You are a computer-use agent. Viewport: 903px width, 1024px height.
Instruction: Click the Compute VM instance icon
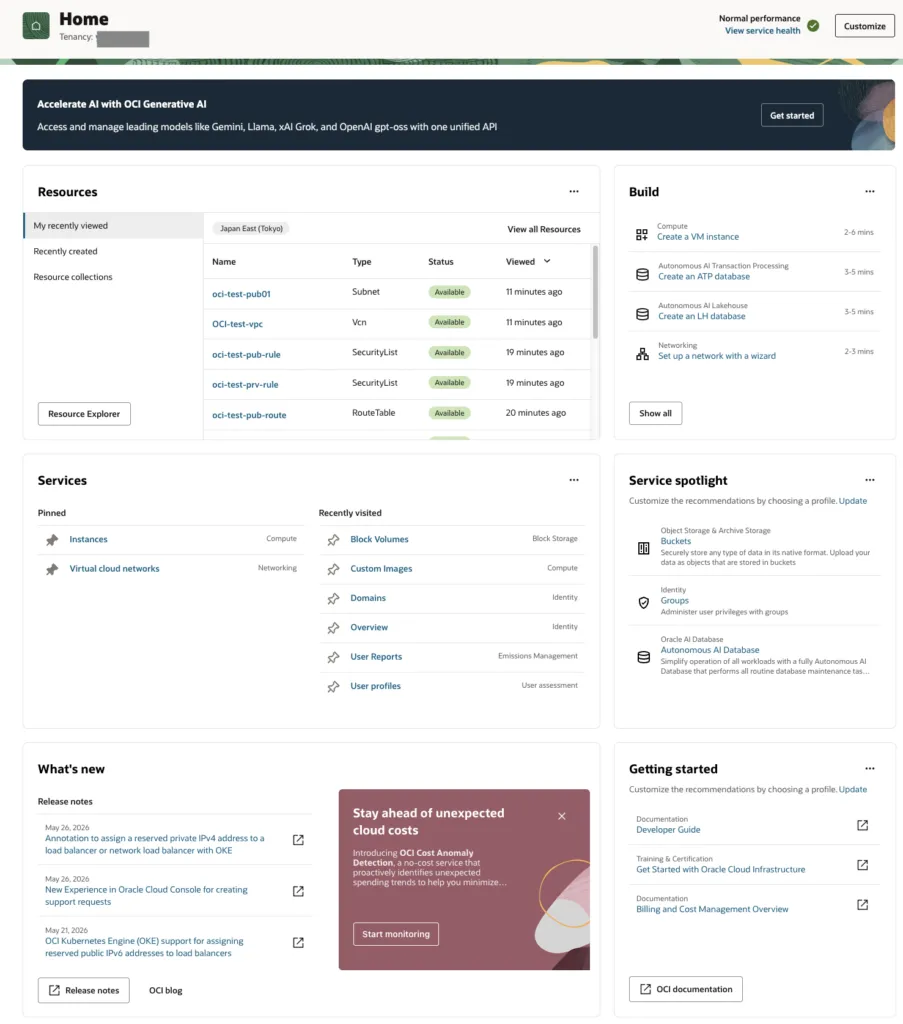pos(642,234)
